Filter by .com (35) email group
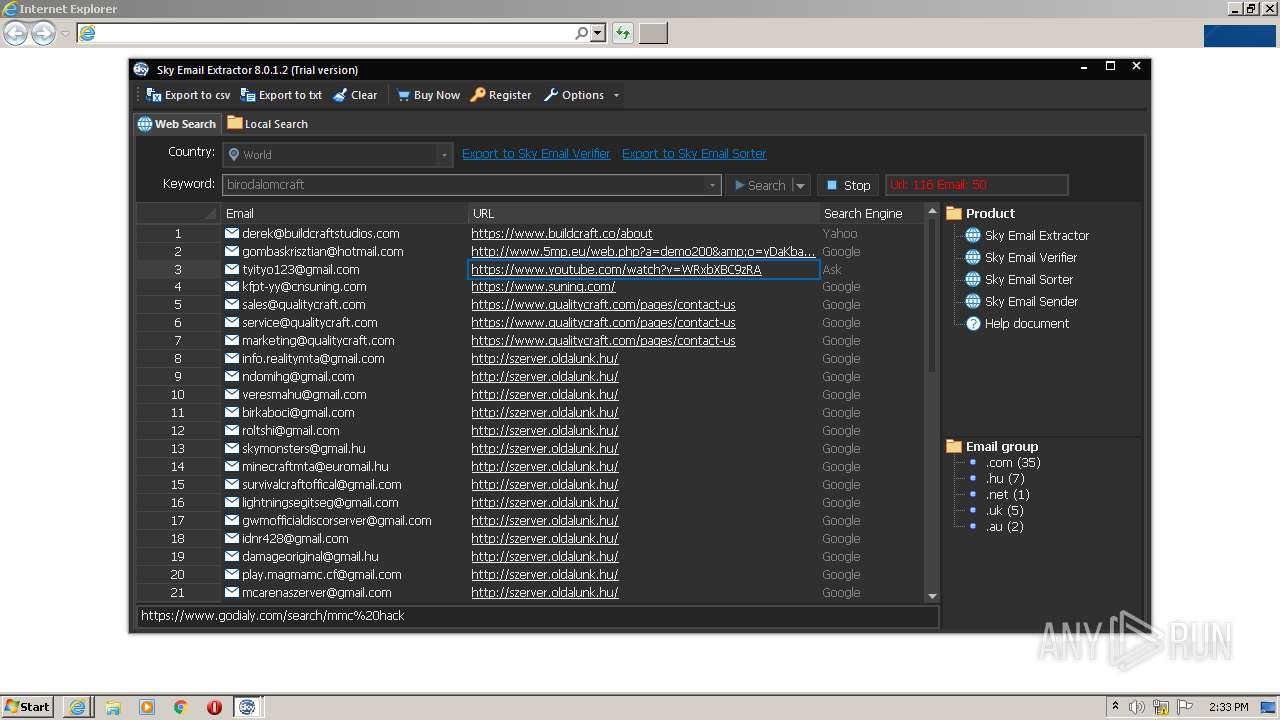1280x720 pixels. point(1013,462)
